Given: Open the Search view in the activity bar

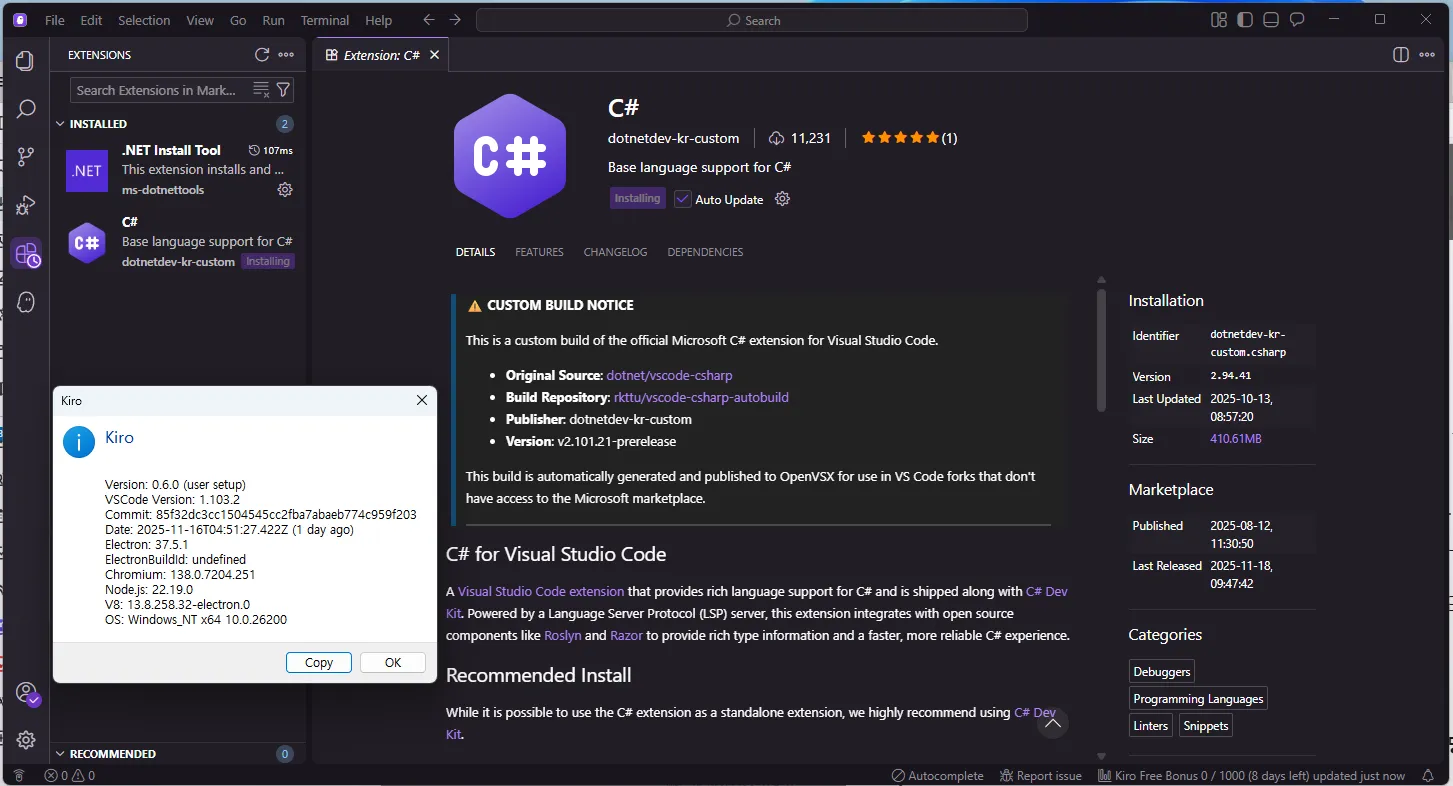Looking at the screenshot, I should pyautogui.click(x=26, y=109).
